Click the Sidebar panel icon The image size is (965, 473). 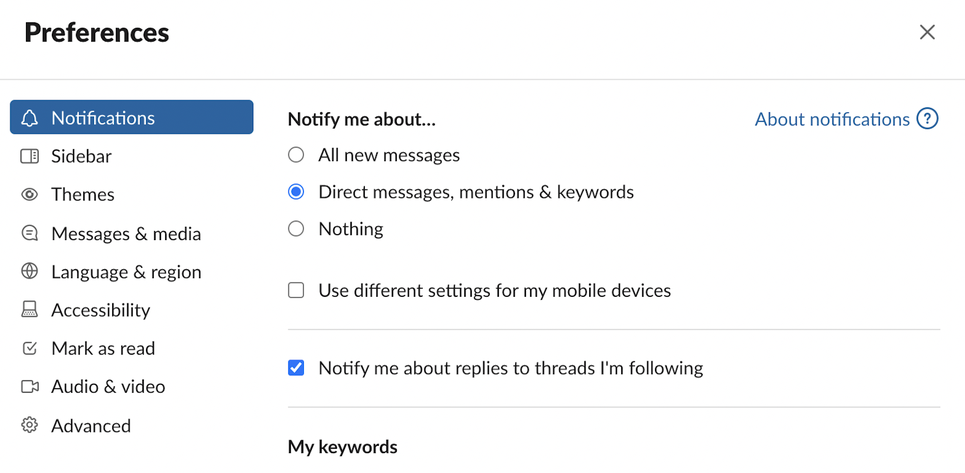point(30,156)
